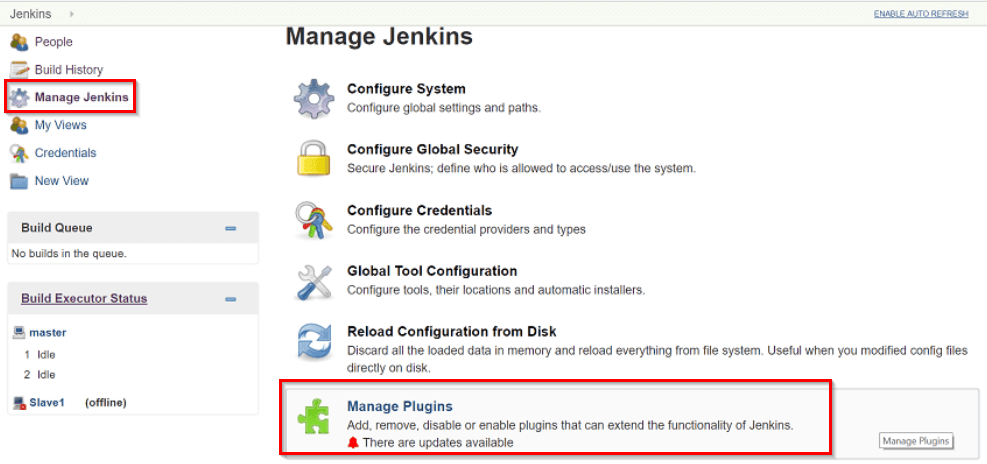Click 'Configure tools, their locations' description
The image size is (987, 464).
[496, 290]
